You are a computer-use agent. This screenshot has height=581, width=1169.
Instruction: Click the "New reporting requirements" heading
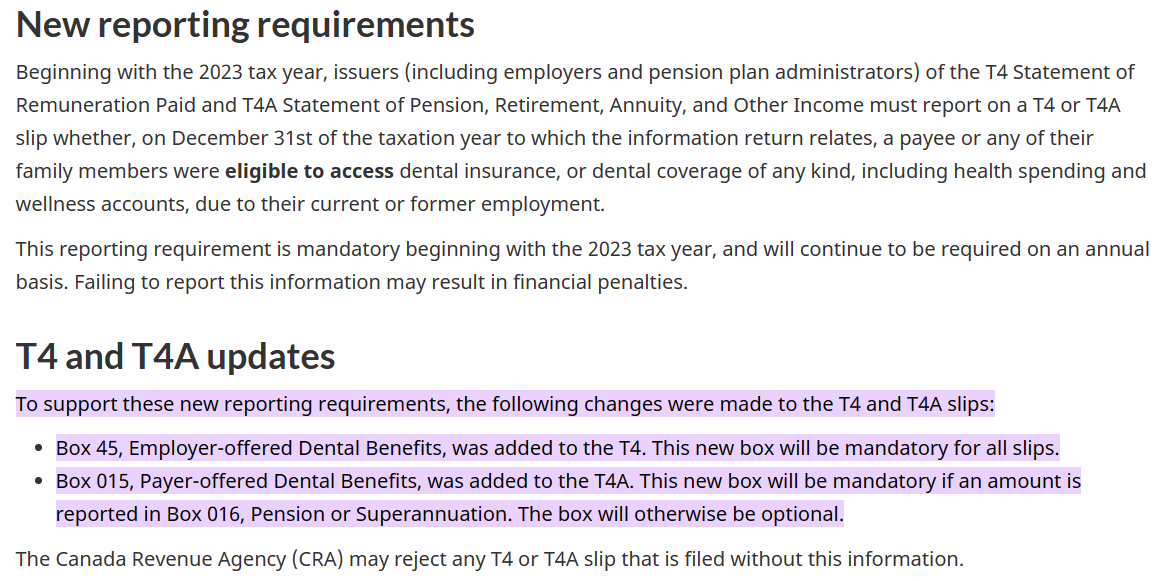245,25
